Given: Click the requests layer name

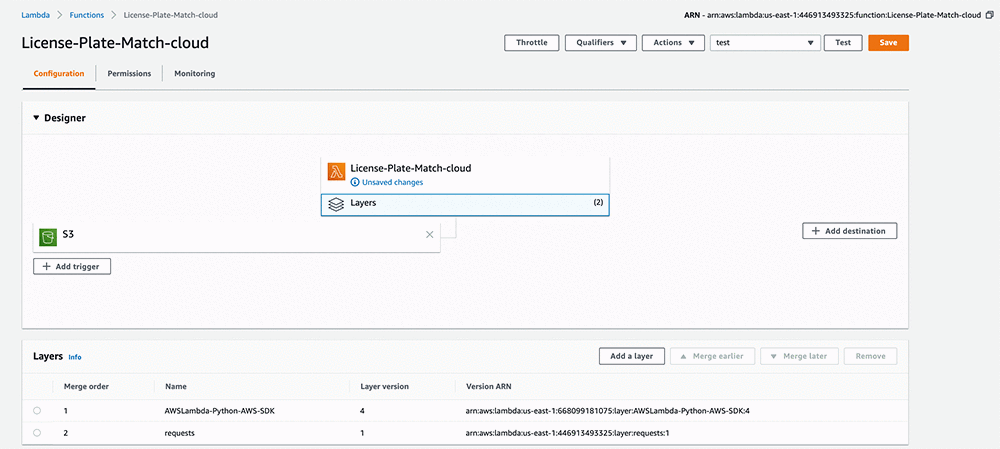Looking at the screenshot, I should pos(180,433).
